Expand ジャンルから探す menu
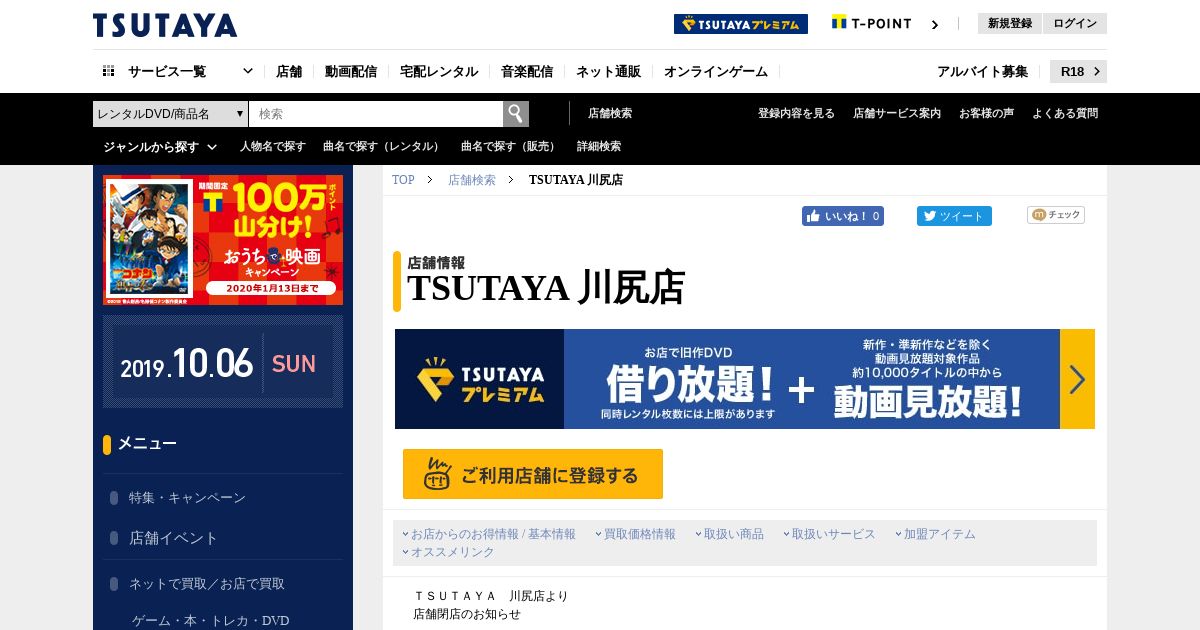This screenshot has width=1200, height=630. 160,146
